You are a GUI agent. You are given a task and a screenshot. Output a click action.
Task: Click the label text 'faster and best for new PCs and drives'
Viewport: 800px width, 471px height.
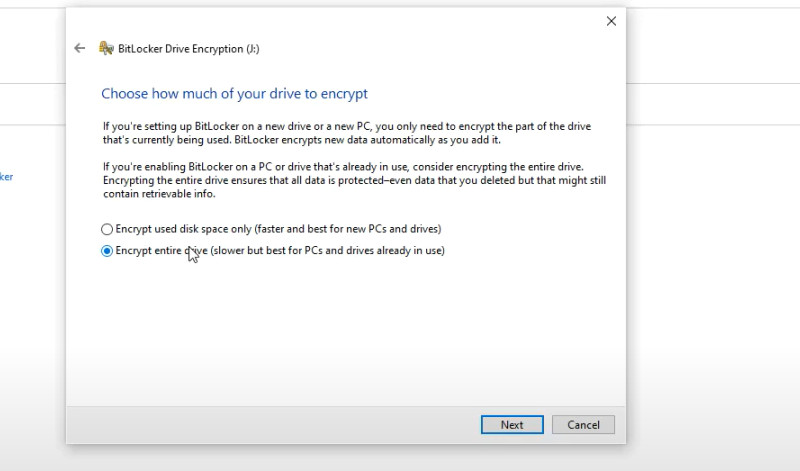[x=348, y=229]
